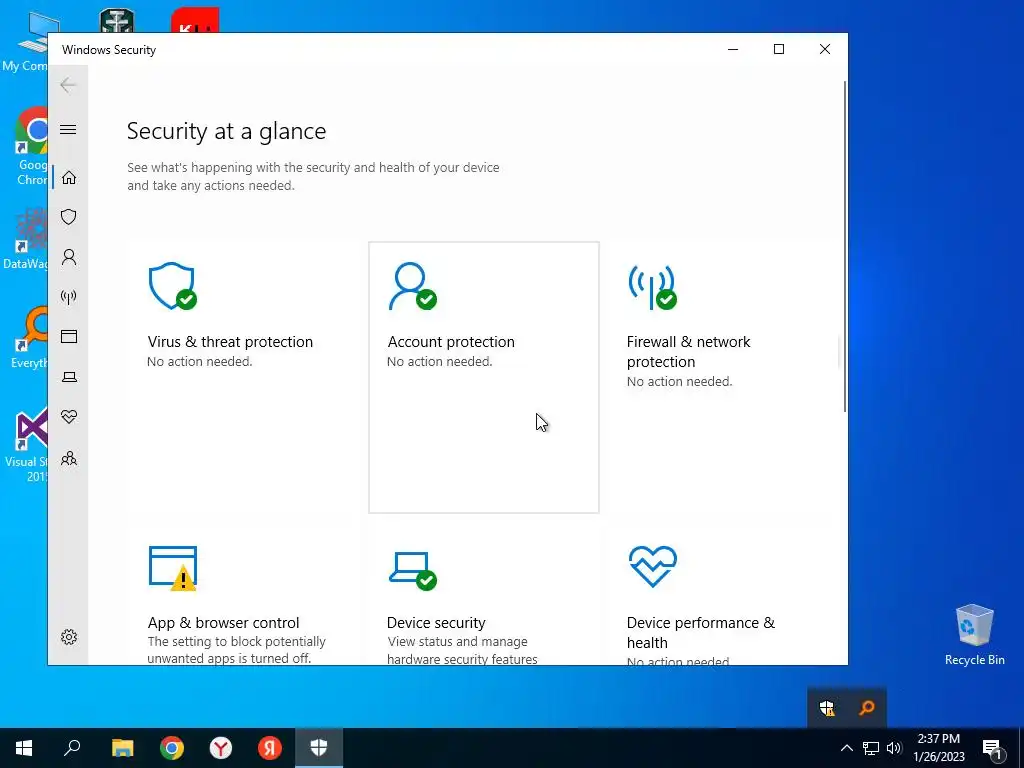Screen dimensions: 1024x768
Task: Expand hidden tray icons chevron
Action: 846,748
